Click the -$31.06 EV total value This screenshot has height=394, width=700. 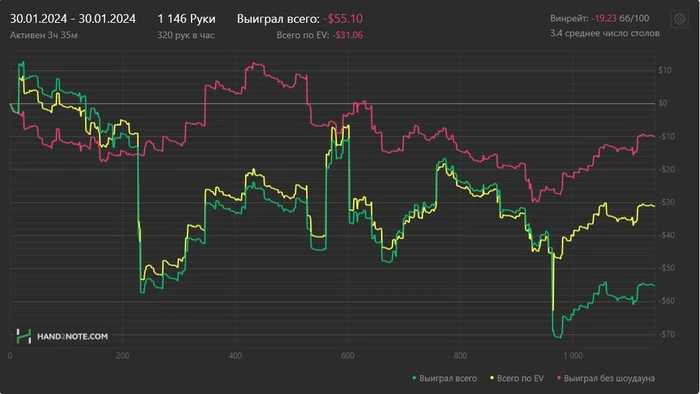347,35
